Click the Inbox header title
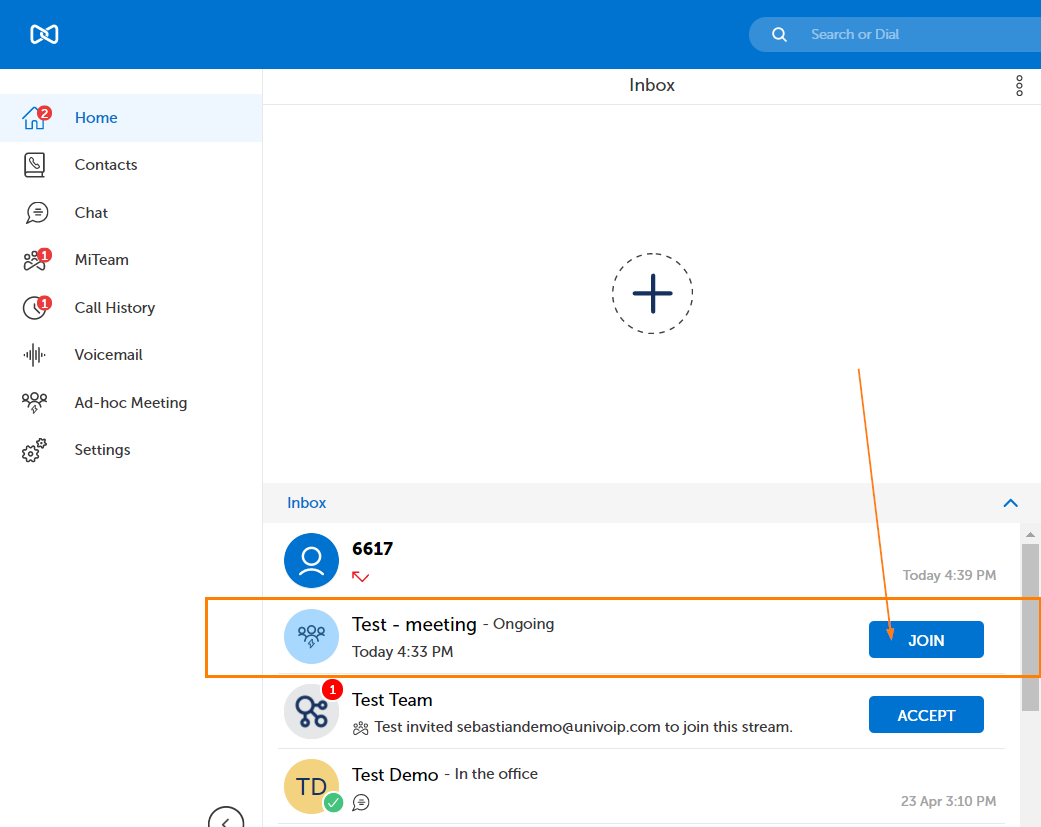 [652, 85]
